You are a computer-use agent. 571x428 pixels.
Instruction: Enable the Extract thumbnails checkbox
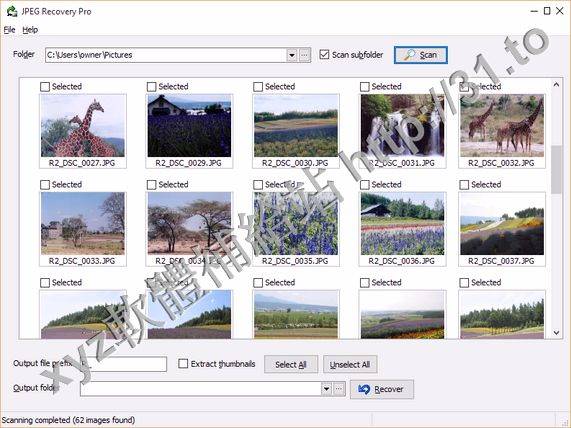pos(183,364)
